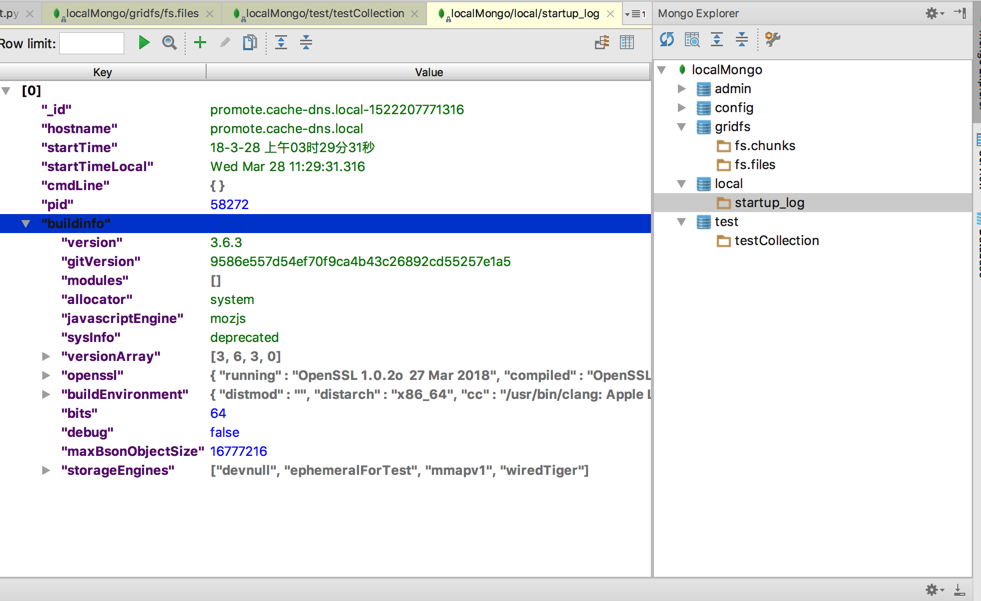Screen dimensions: 981x601
Task: Open the query console icon in Mongo Explorer
Action: click(692, 39)
